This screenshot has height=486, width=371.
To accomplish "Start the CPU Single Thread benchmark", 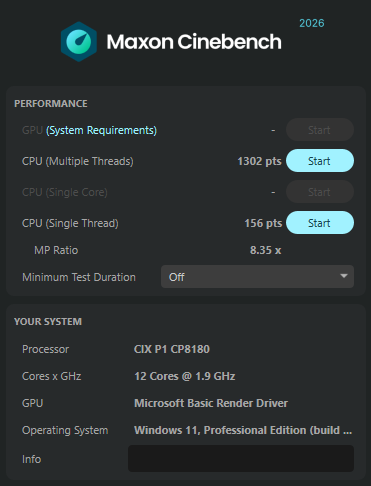I will (x=320, y=223).
